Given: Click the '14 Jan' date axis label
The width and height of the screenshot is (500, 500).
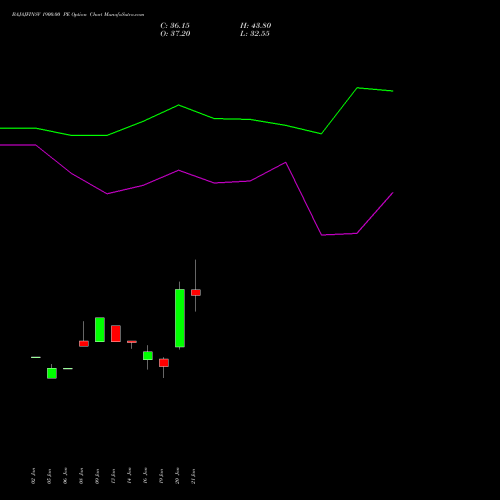Looking at the screenshot, I should 129,476.
